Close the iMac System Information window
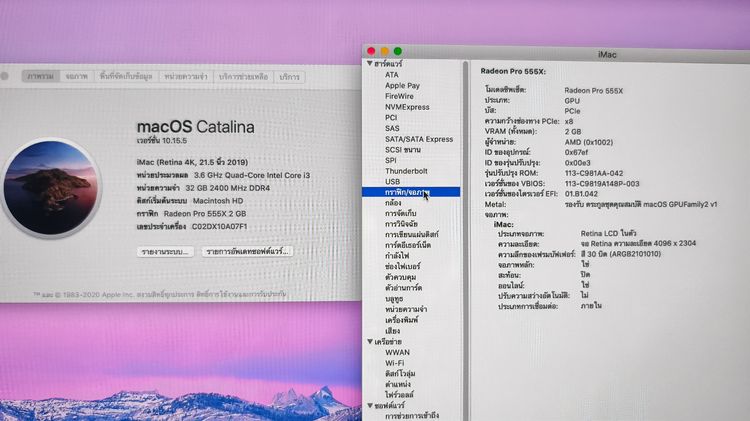 371,51
